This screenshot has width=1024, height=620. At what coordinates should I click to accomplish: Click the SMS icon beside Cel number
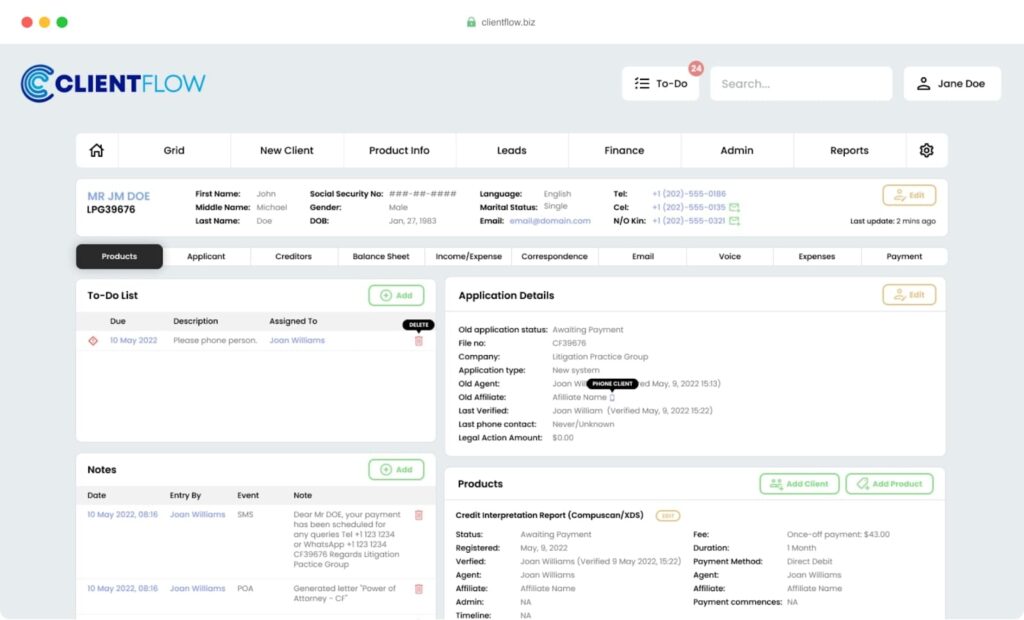734,207
